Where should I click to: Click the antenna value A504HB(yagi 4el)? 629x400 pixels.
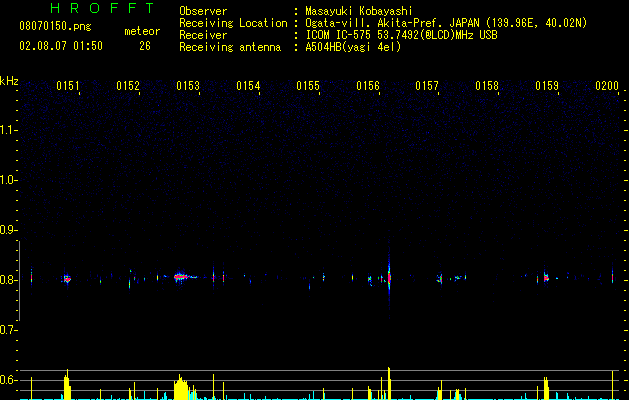pyautogui.click(x=353, y=47)
